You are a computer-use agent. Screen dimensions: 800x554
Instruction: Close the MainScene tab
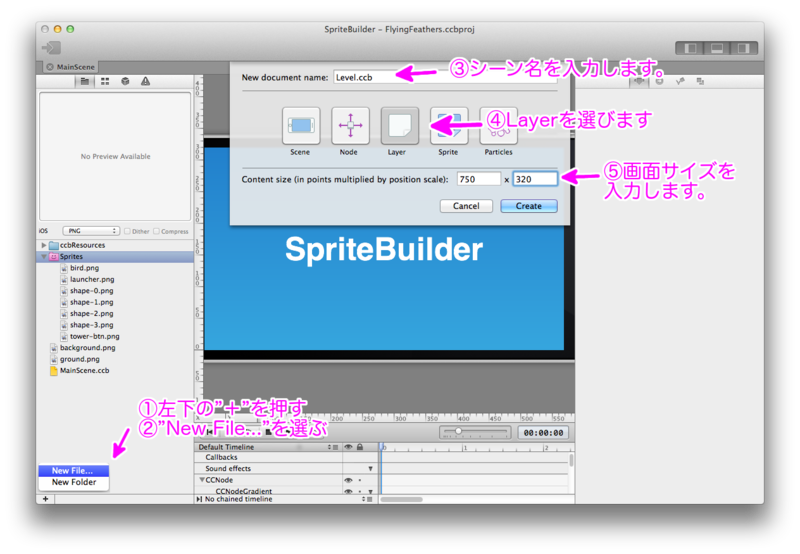50,67
